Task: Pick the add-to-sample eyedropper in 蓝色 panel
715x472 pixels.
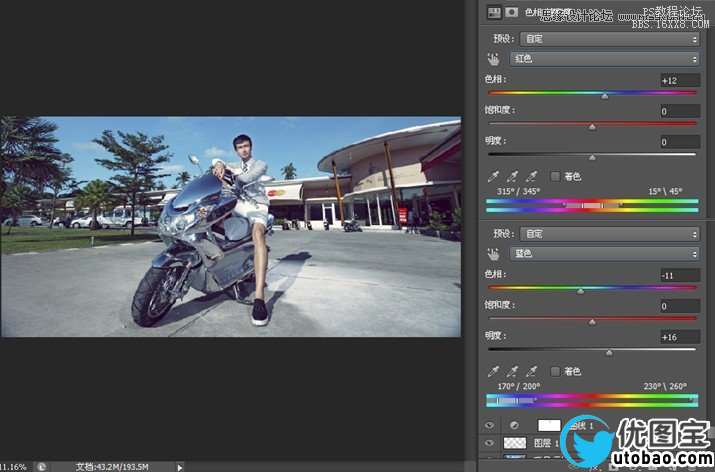Action: 513,371
